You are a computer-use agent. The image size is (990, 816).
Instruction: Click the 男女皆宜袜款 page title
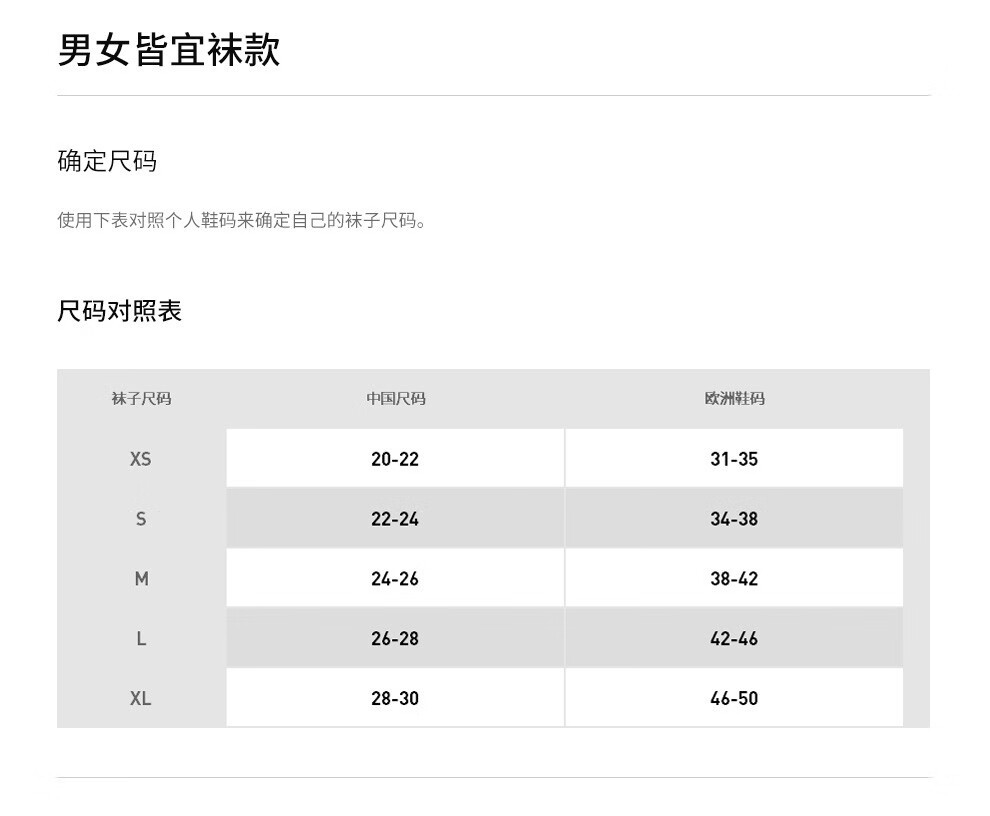point(168,51)
